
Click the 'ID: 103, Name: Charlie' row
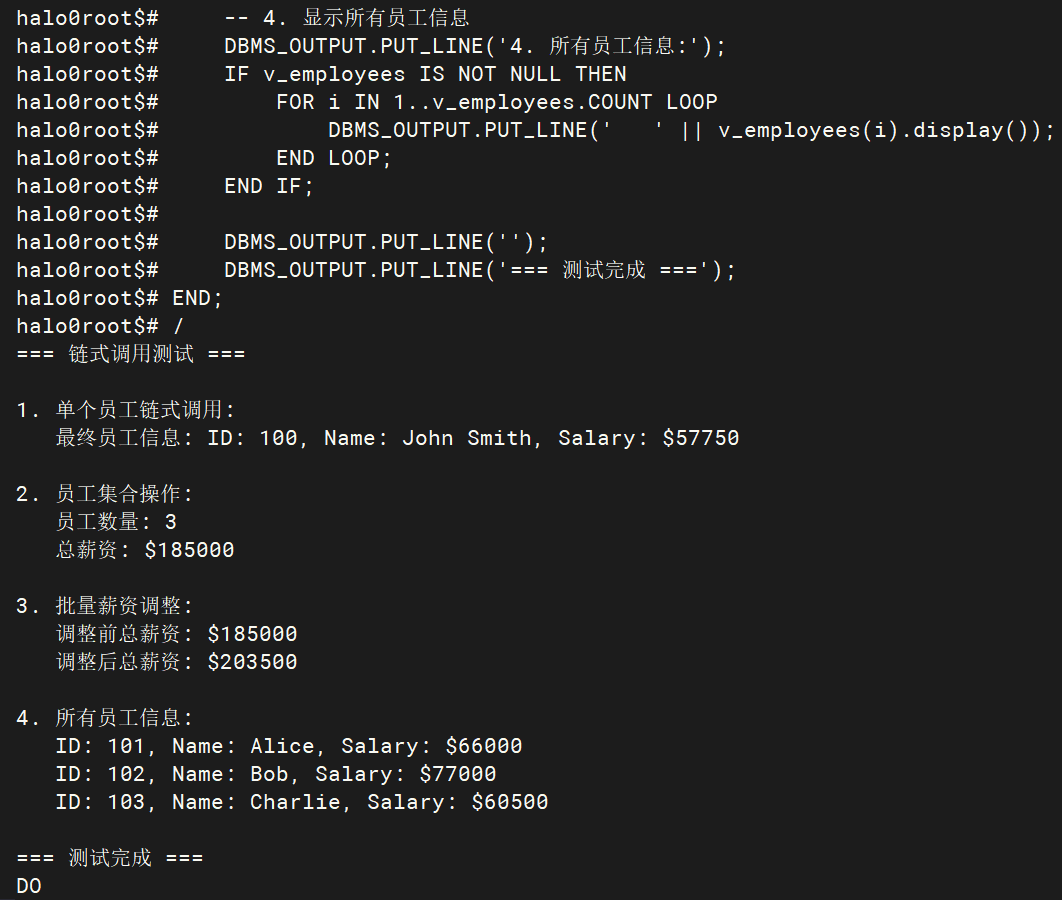(x=301, y=802)
